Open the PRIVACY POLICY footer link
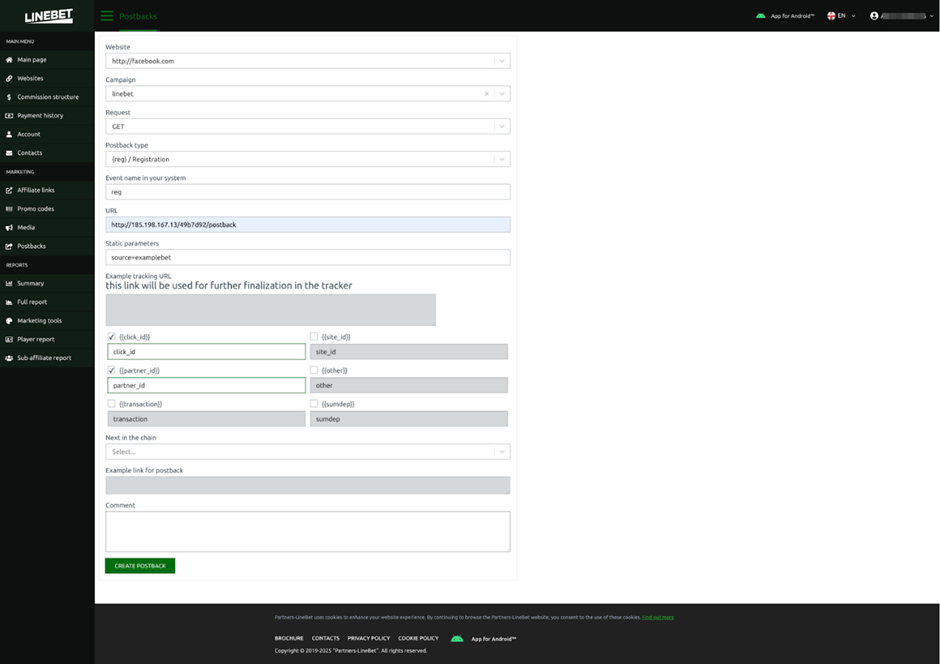 click(369, 639)
